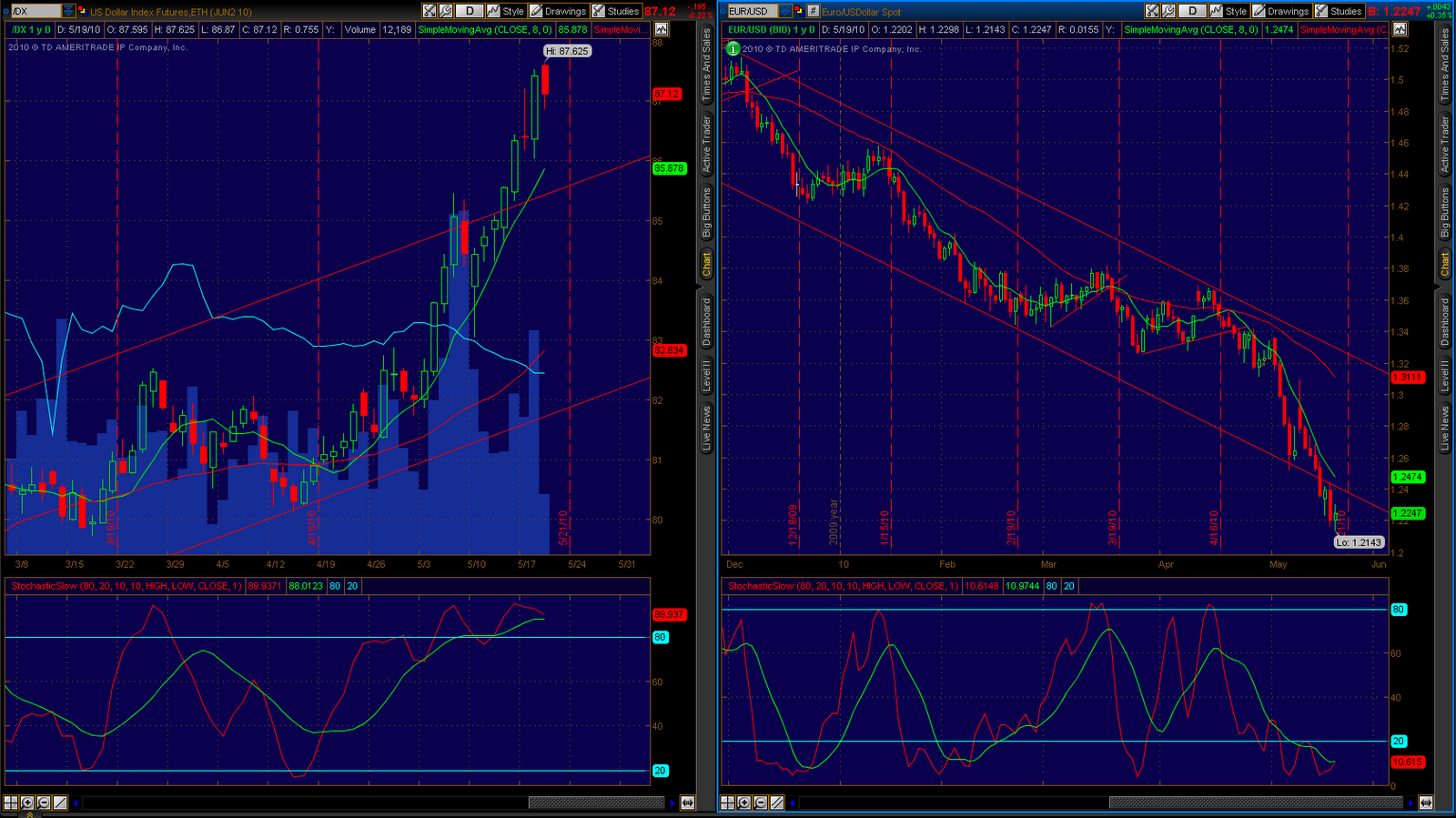Click the small chart icon at the end of the /DX status row
1456x818 pixels.
pos(662,29)
